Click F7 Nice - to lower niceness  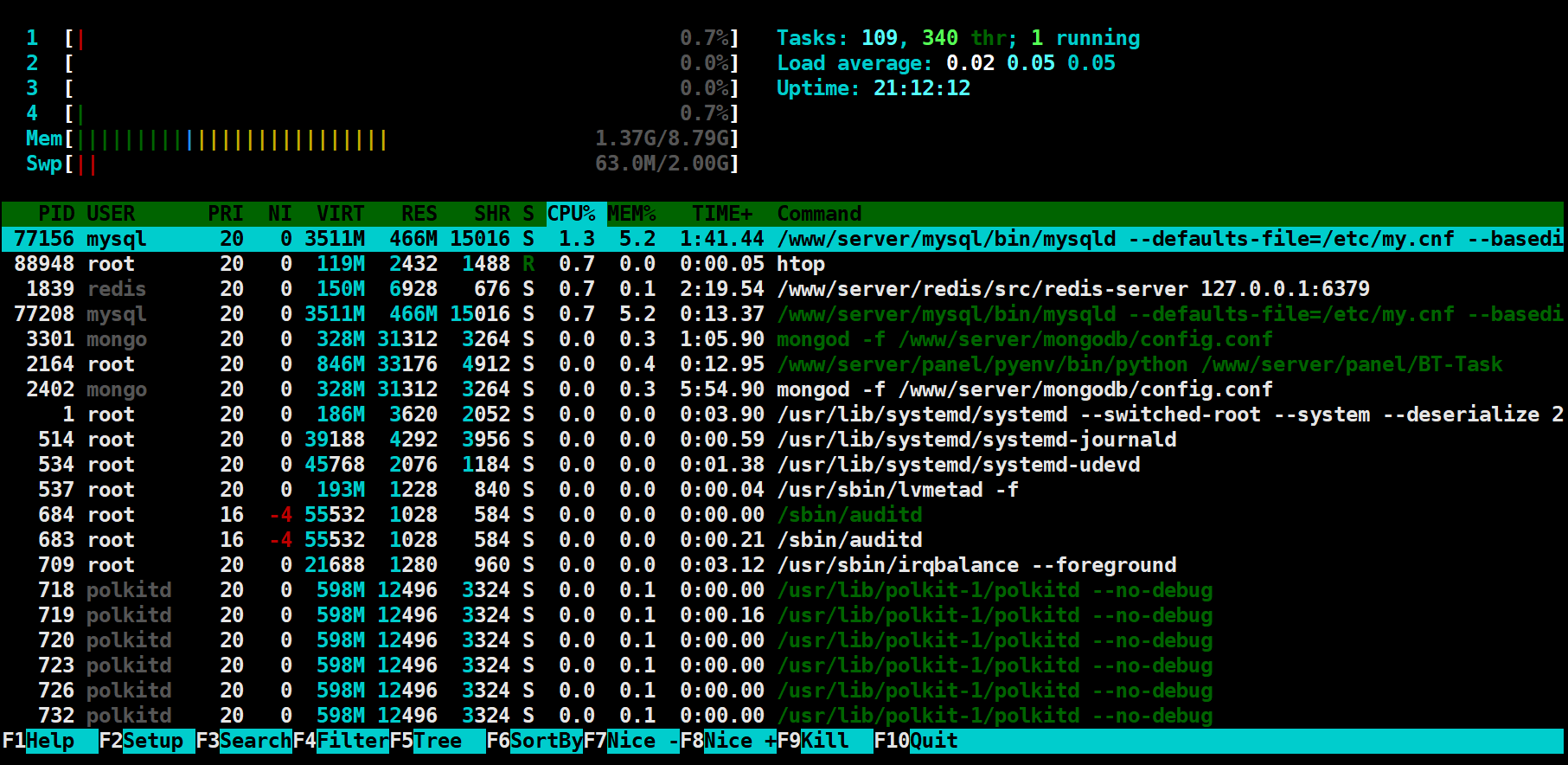(x=630, y=741)
